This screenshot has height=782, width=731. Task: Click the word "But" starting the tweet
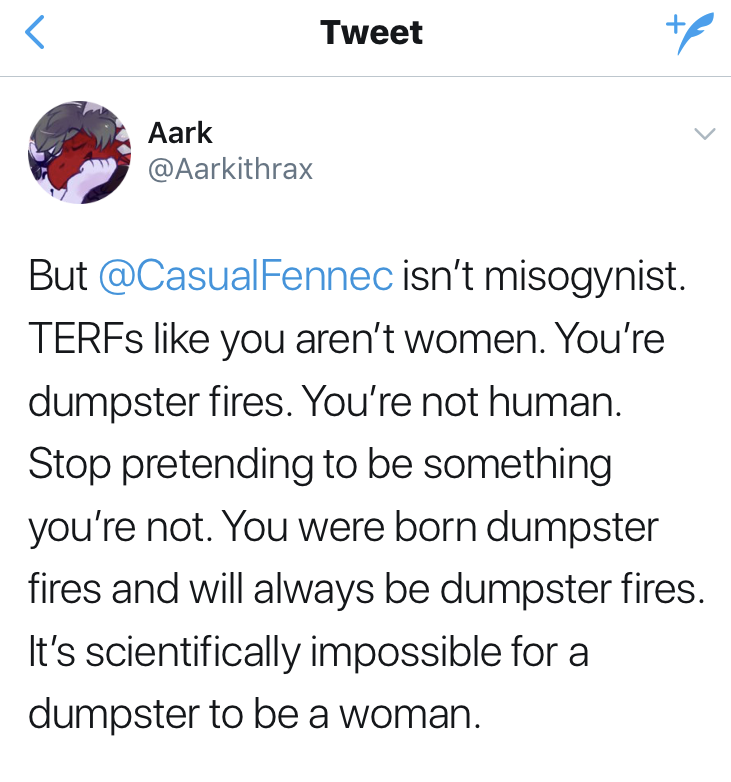58,277
